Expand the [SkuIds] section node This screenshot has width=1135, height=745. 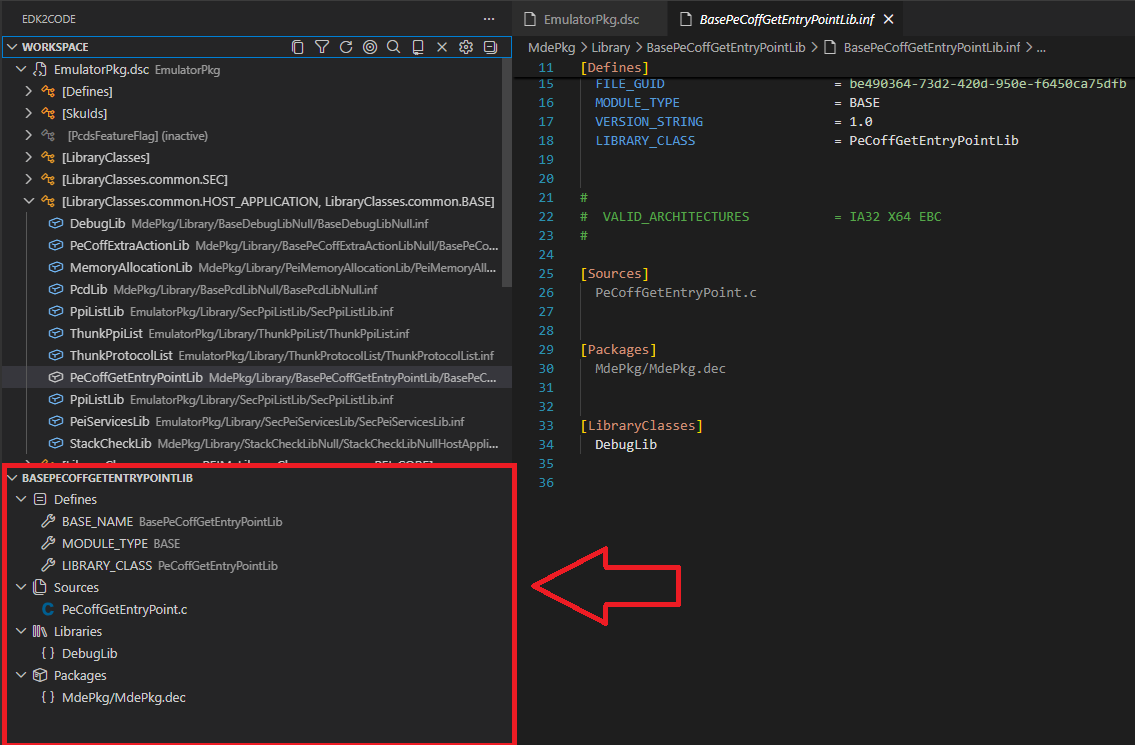tap(28, 114)
